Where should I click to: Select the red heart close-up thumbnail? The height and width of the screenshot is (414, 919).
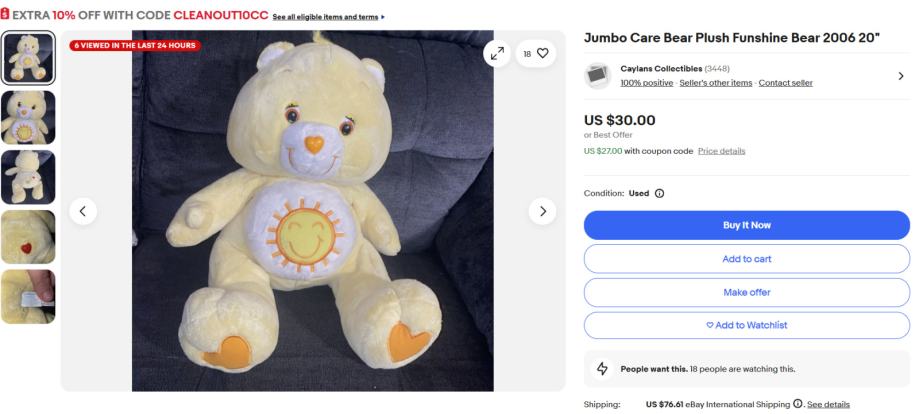pos(28,237)
